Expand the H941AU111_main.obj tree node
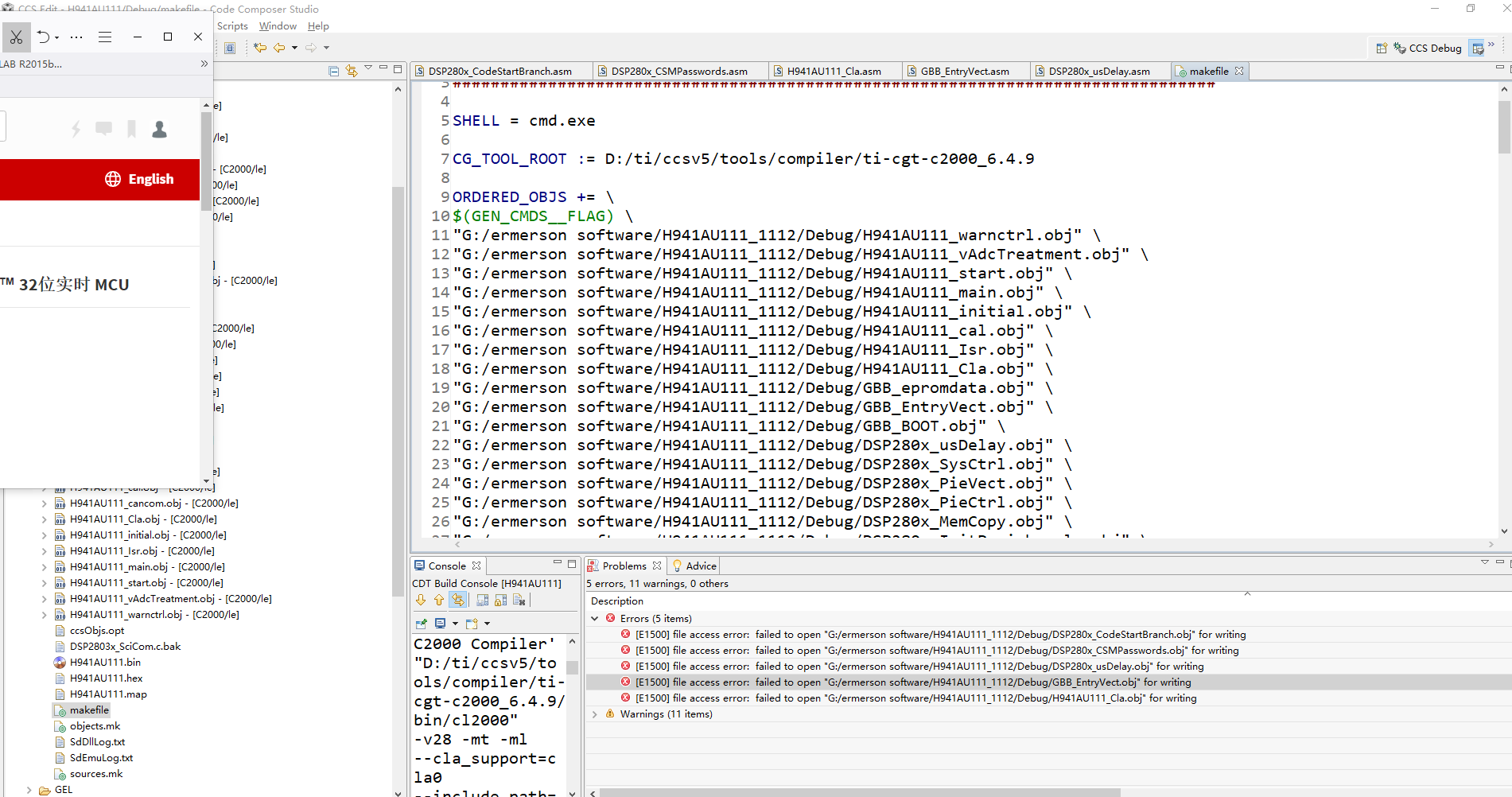The width and height of the screenshot is (1512, 797). click(x=44, y=566)
